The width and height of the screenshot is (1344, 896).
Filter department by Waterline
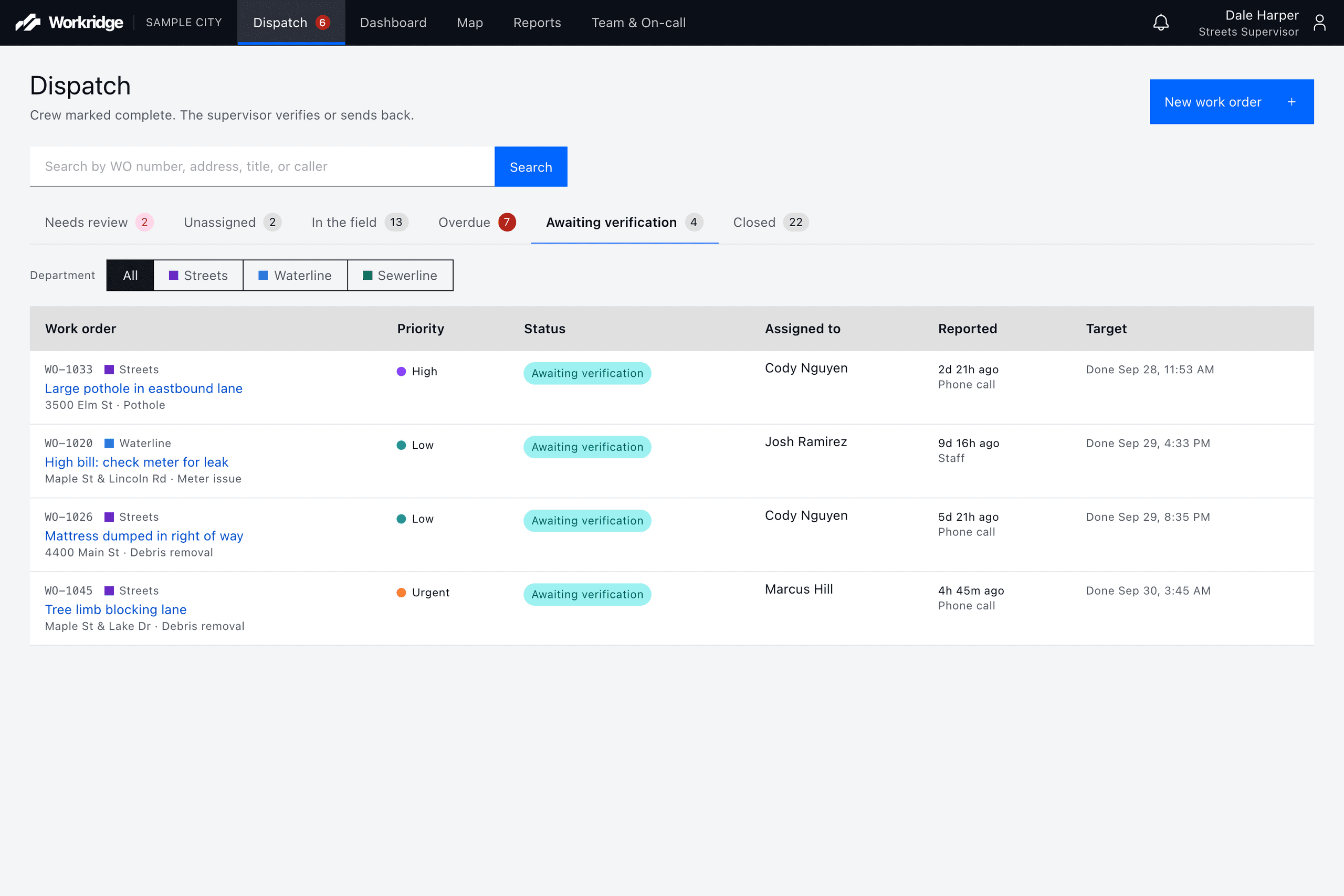[x=296, y=276]
